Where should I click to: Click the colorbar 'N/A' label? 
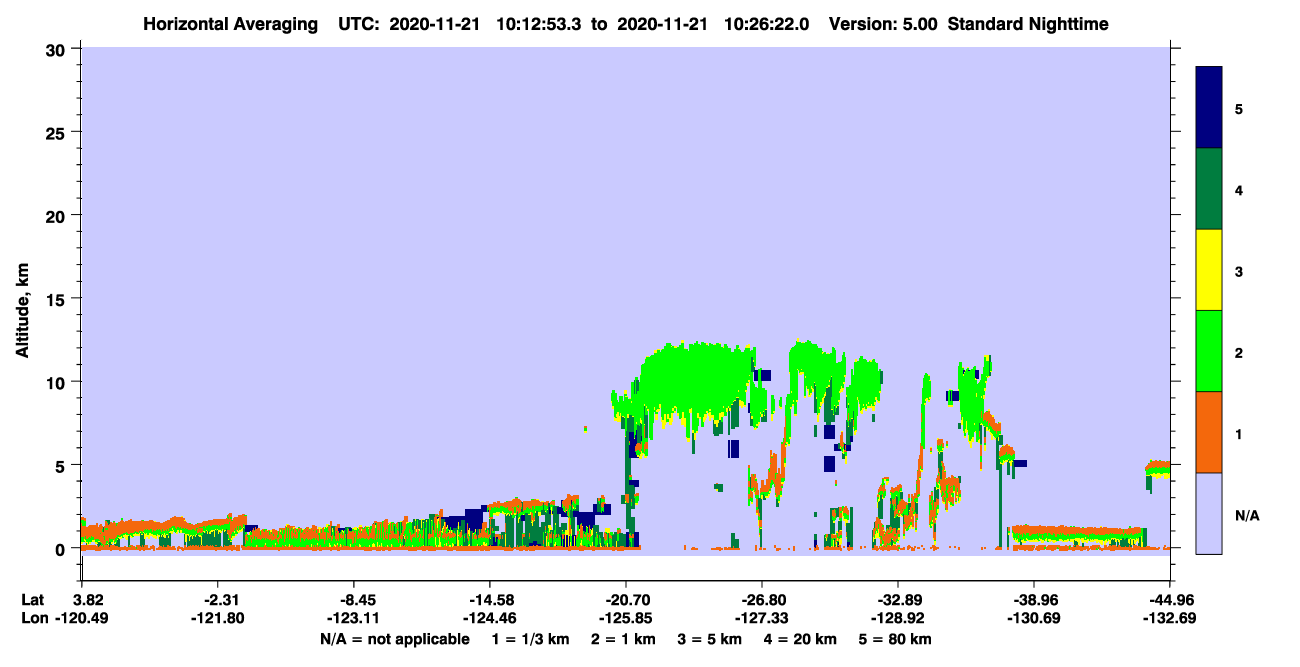(1247, 515)
